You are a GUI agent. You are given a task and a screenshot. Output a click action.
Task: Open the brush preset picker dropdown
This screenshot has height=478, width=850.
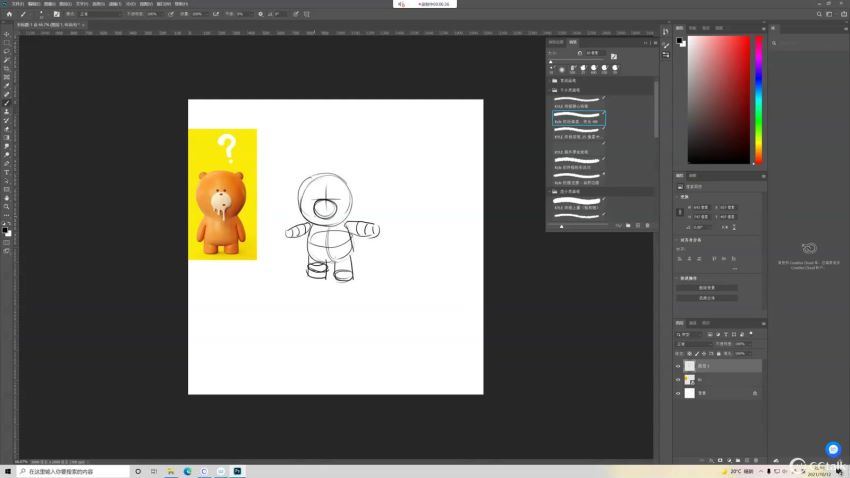click(41, 14)
